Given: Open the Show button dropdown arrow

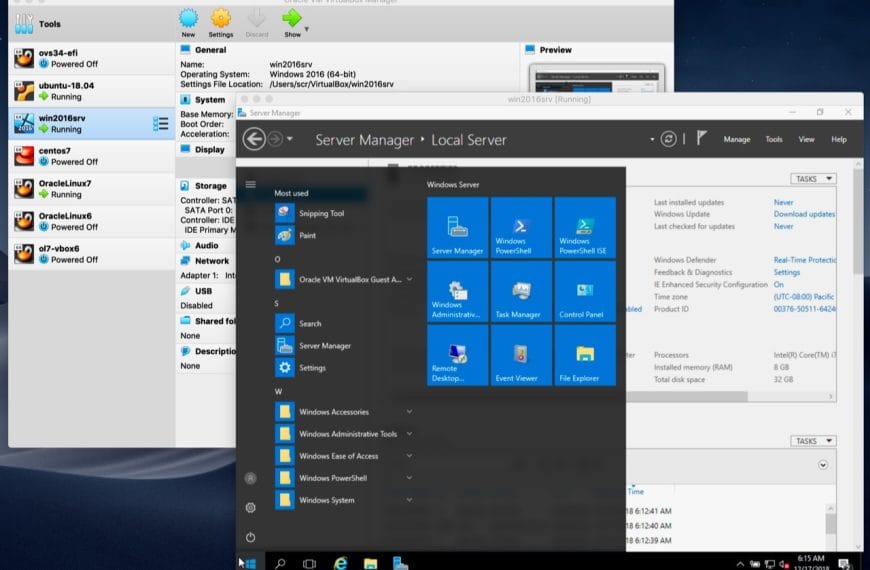Looking at the screenshot, I should (307, 29).
